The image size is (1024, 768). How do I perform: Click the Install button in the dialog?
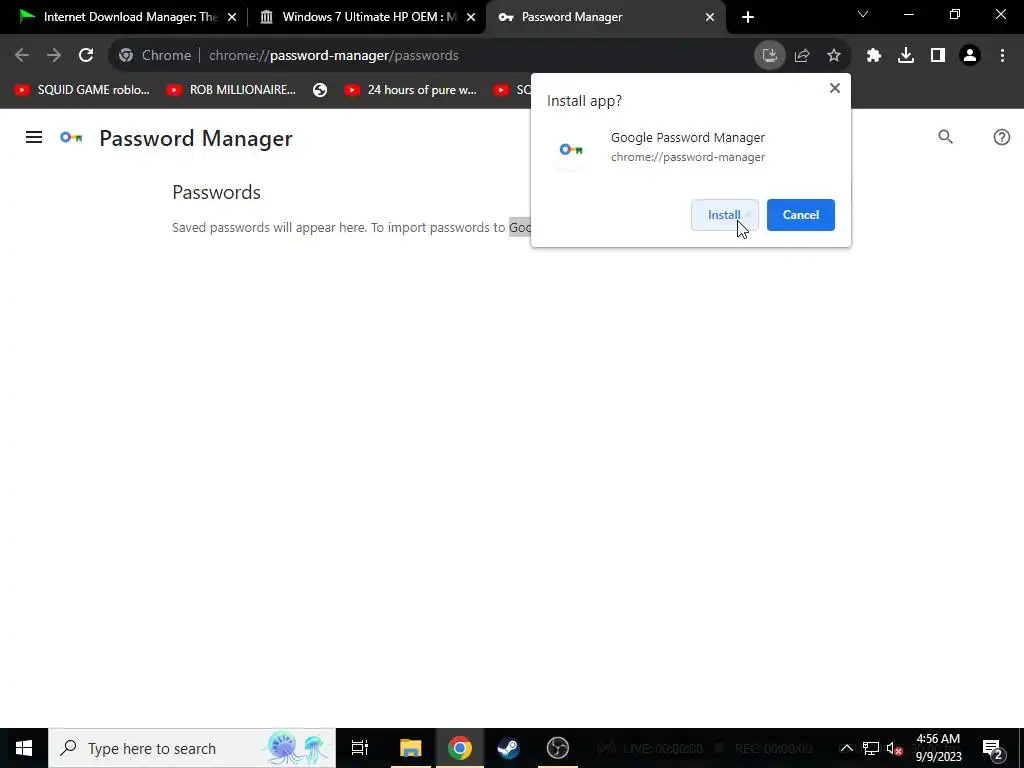[724, 215]
